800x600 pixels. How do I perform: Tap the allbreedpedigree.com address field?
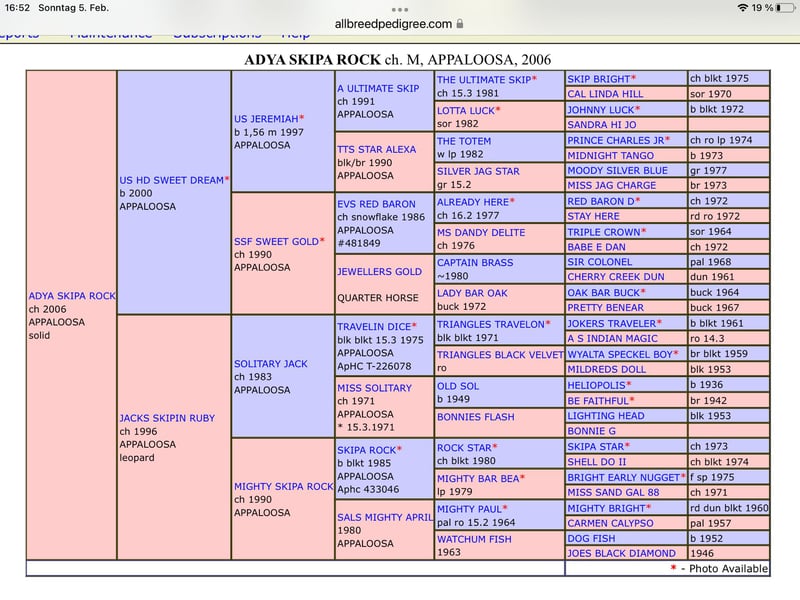[x=394, y=22]
